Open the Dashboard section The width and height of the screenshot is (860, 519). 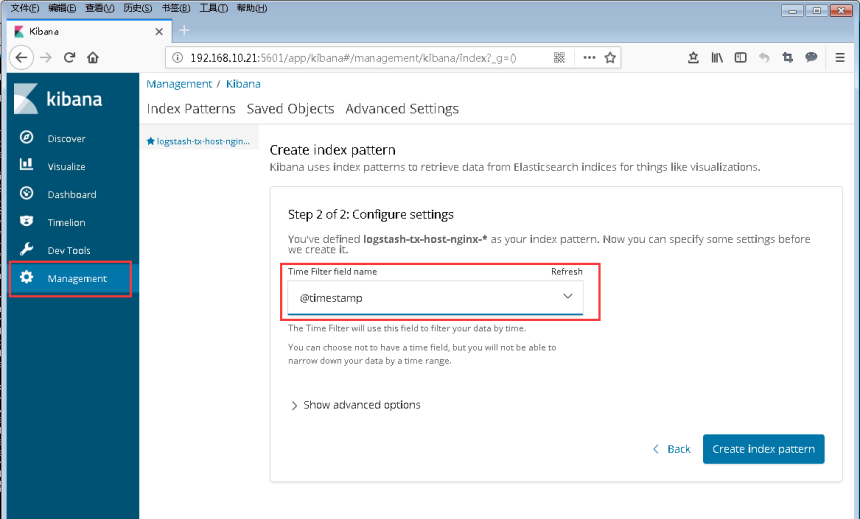(x=71, y=195)
